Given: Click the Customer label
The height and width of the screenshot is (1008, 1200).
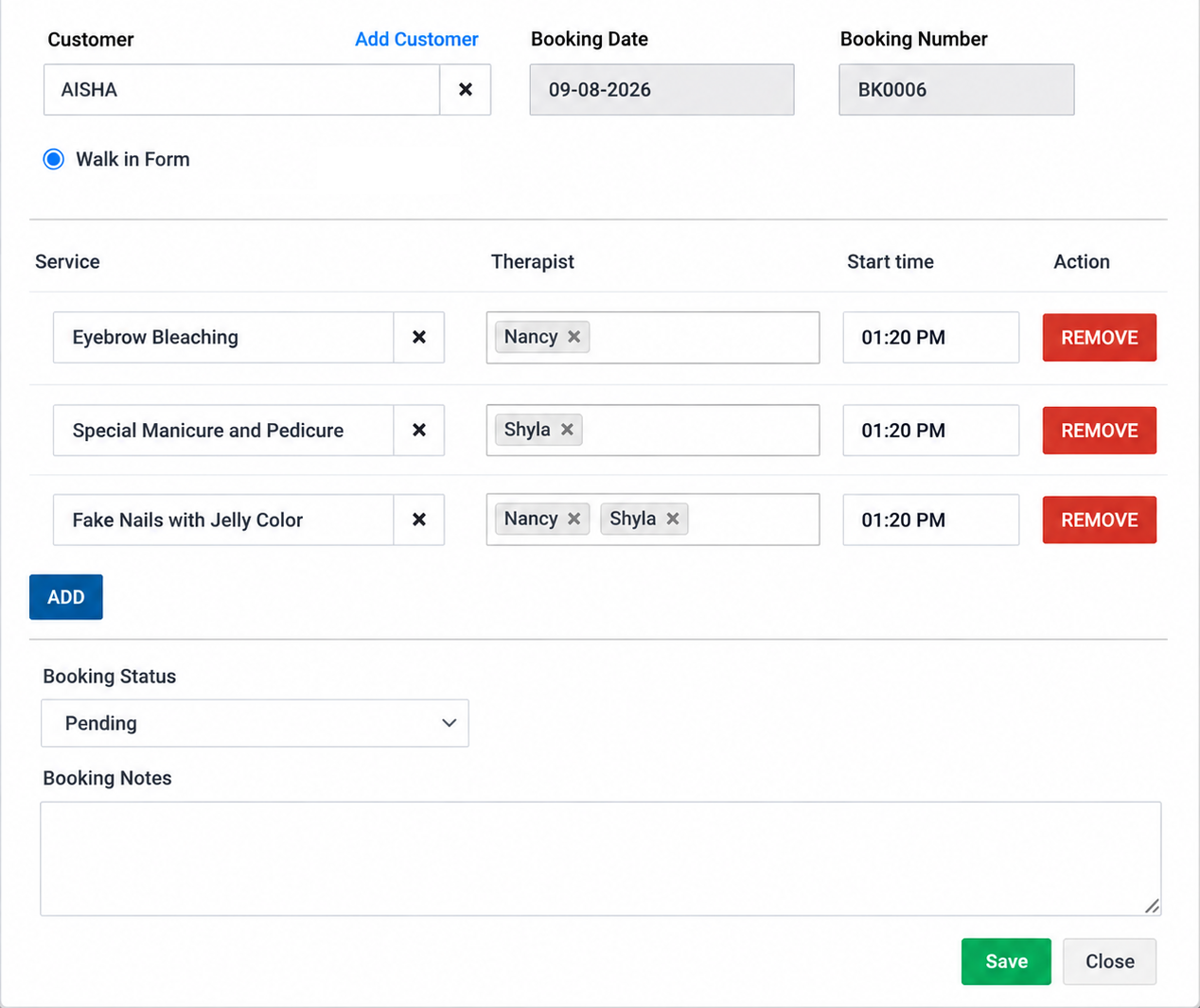Looking at the screenshot, I should coord(91,39).
